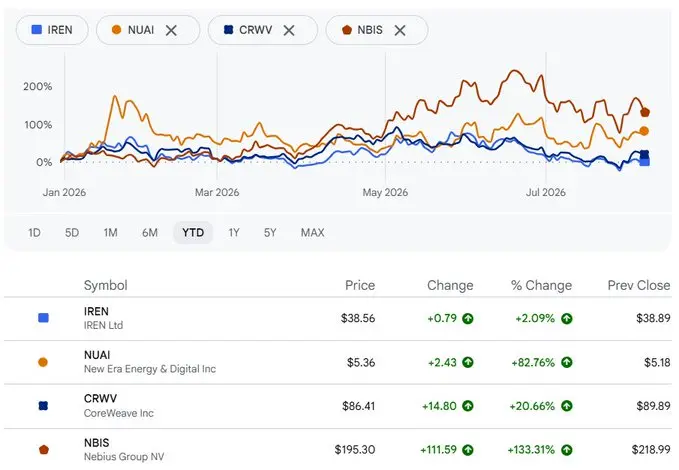This screenshot has width=679, height=470.
Task: Switch chart range to 5D
Action: [x=72, y=233]
